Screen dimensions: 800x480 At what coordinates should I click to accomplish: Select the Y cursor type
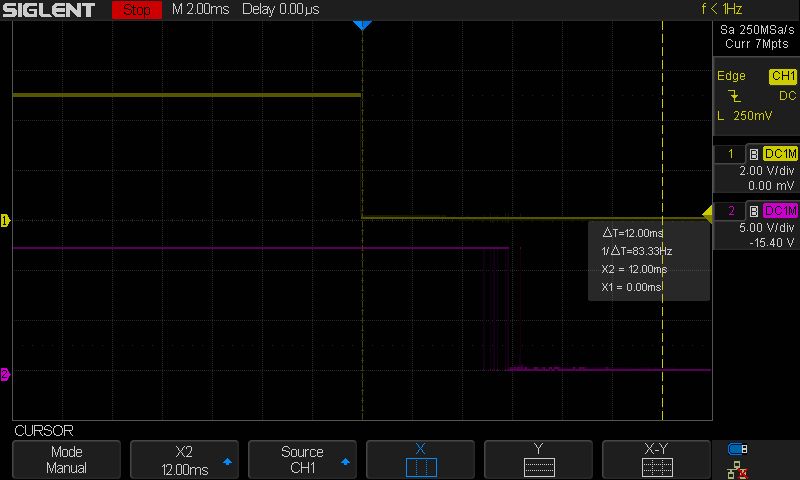tap(538, 460)
